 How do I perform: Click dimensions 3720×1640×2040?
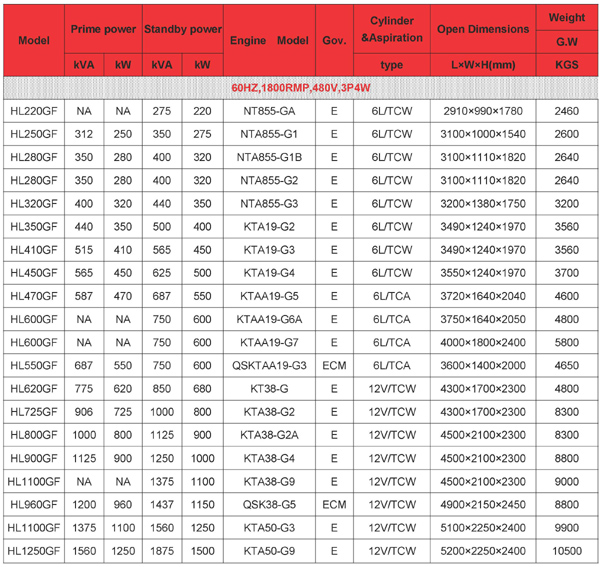coord(483,296)
